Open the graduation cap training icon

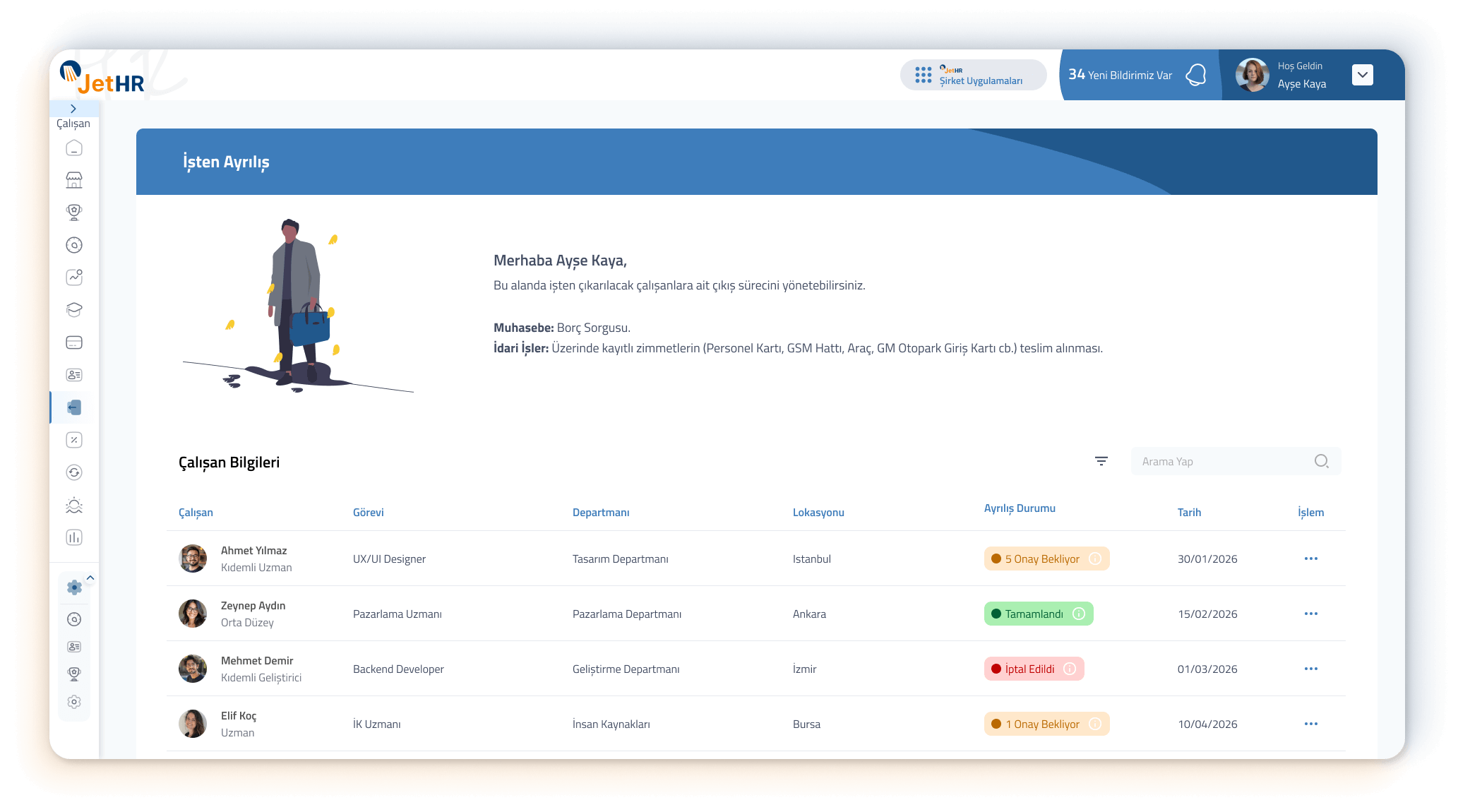74,309
